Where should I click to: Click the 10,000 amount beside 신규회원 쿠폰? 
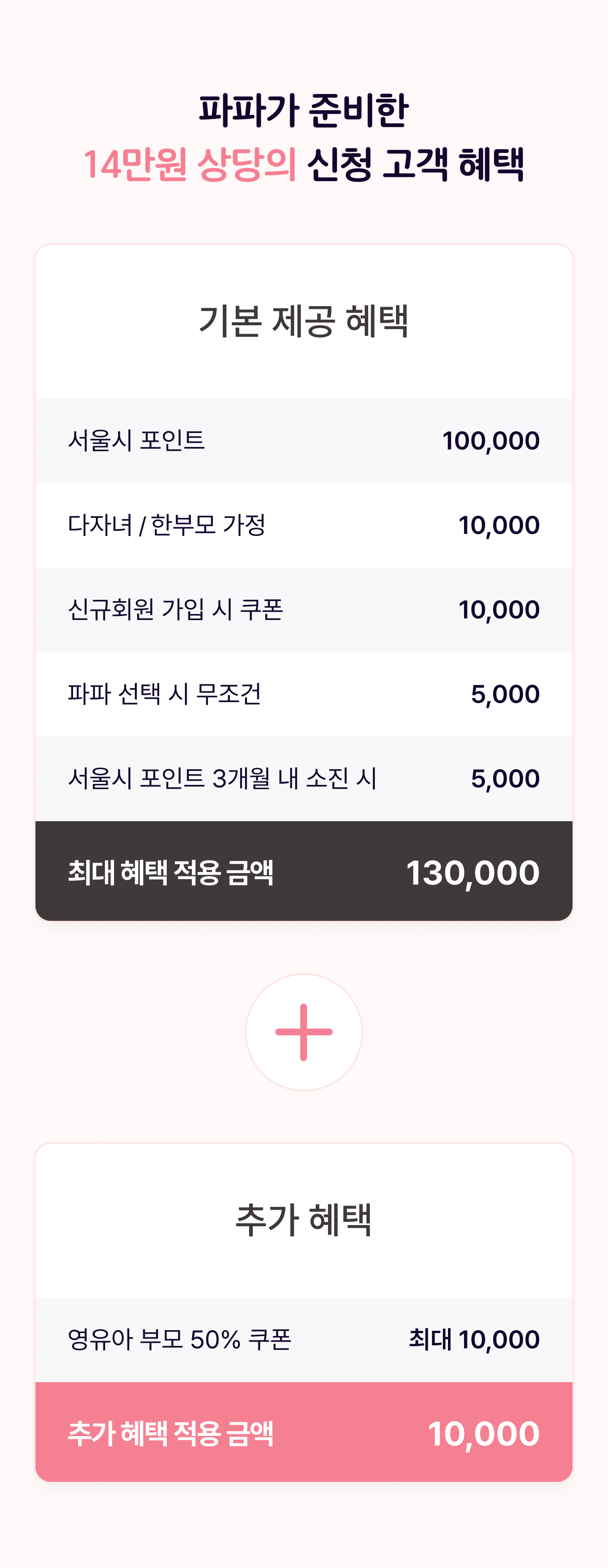[499, 610]
